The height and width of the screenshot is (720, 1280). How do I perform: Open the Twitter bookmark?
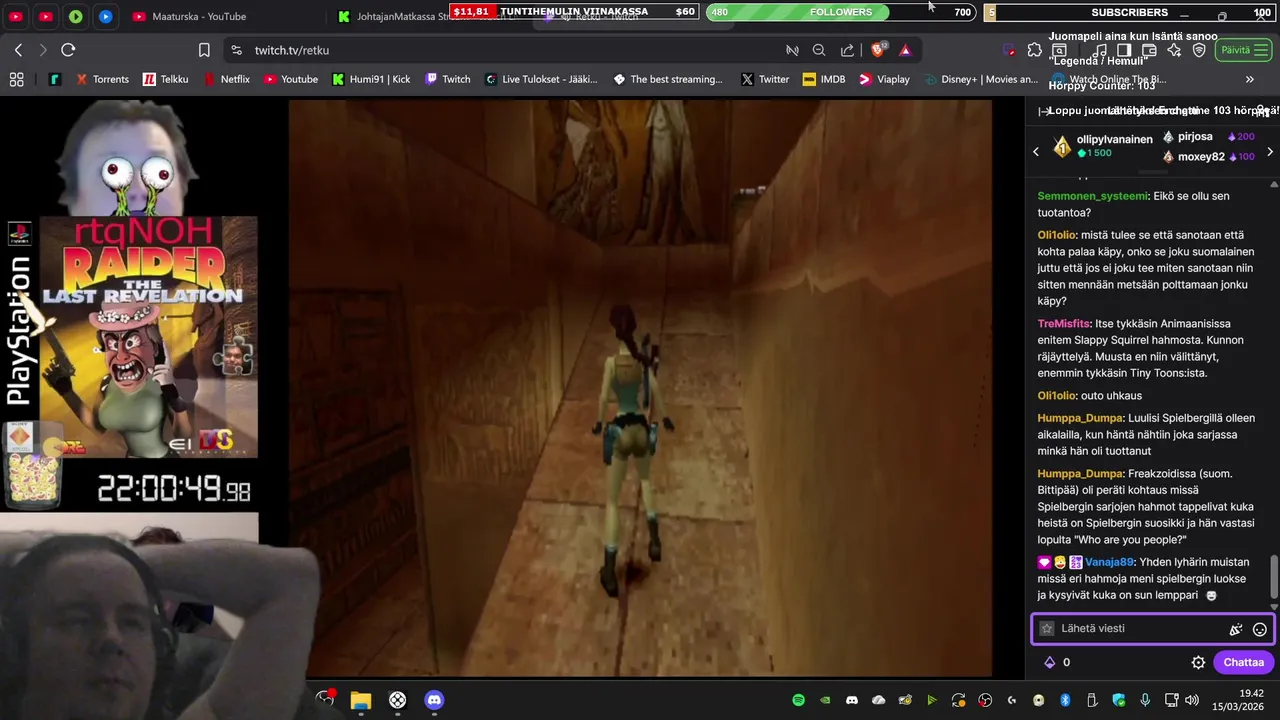pos(765,79)
